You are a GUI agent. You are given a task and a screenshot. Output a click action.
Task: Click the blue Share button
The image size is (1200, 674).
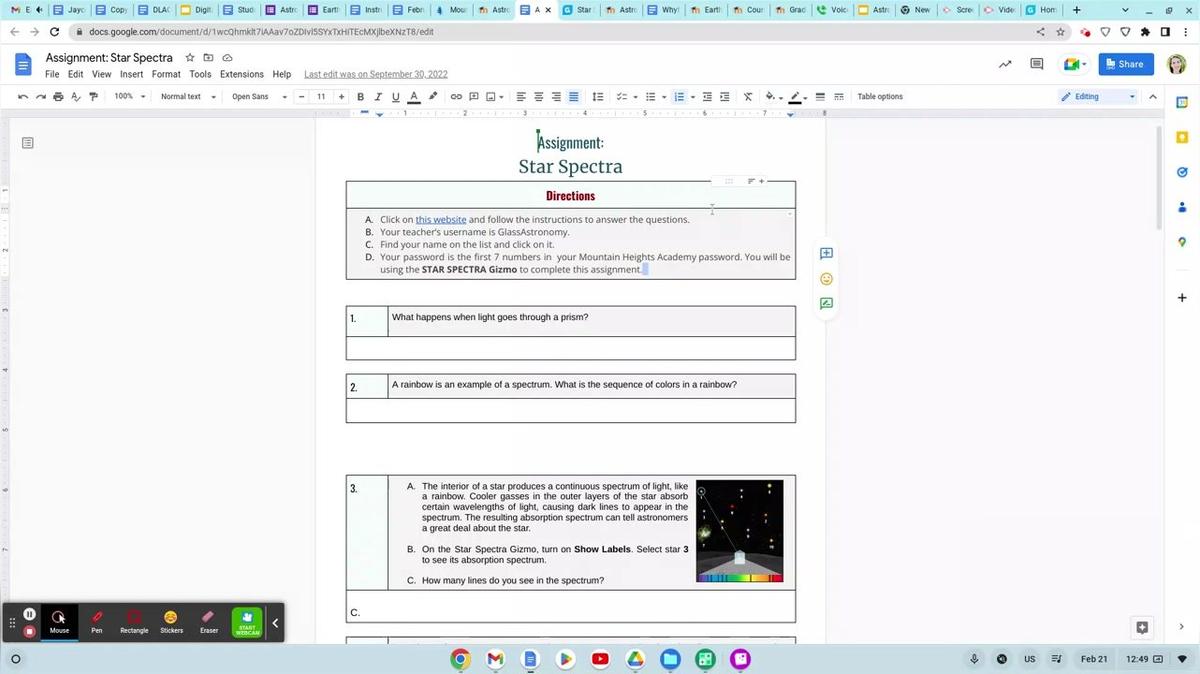pos(1121,64)
